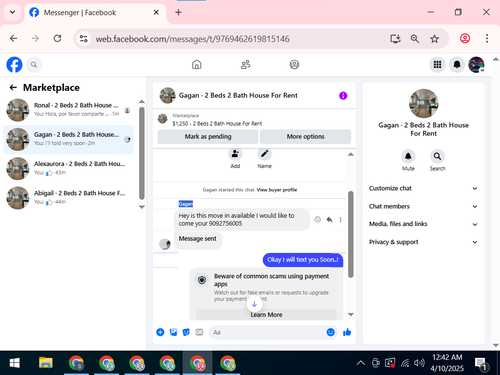Open the taskbar notification center
The height and width of the screenshot is (375, 500).
[481, 364]
